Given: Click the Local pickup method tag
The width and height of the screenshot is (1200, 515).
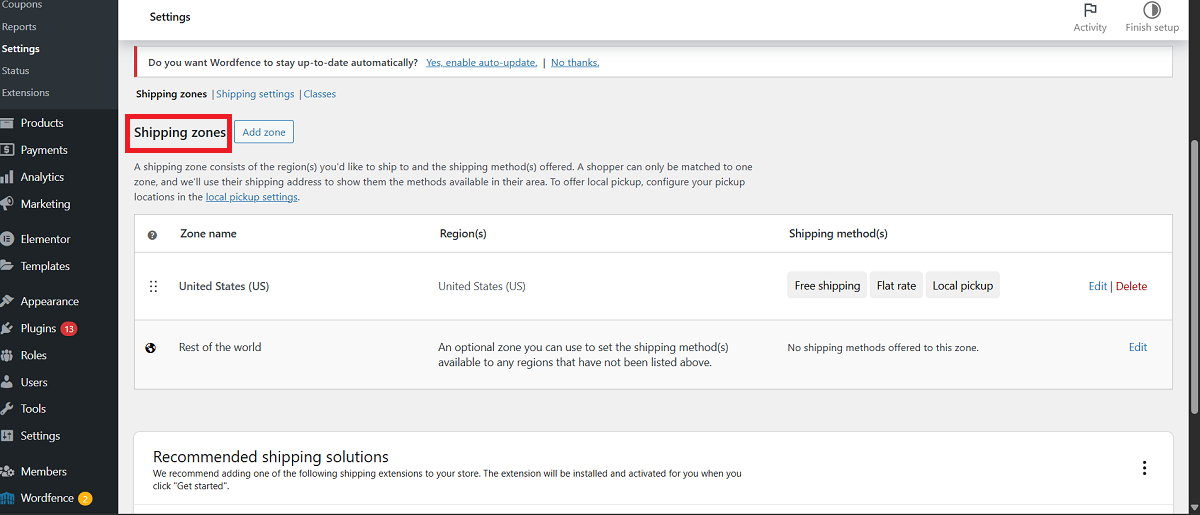Looking at the screenshot, I should 962,286.
